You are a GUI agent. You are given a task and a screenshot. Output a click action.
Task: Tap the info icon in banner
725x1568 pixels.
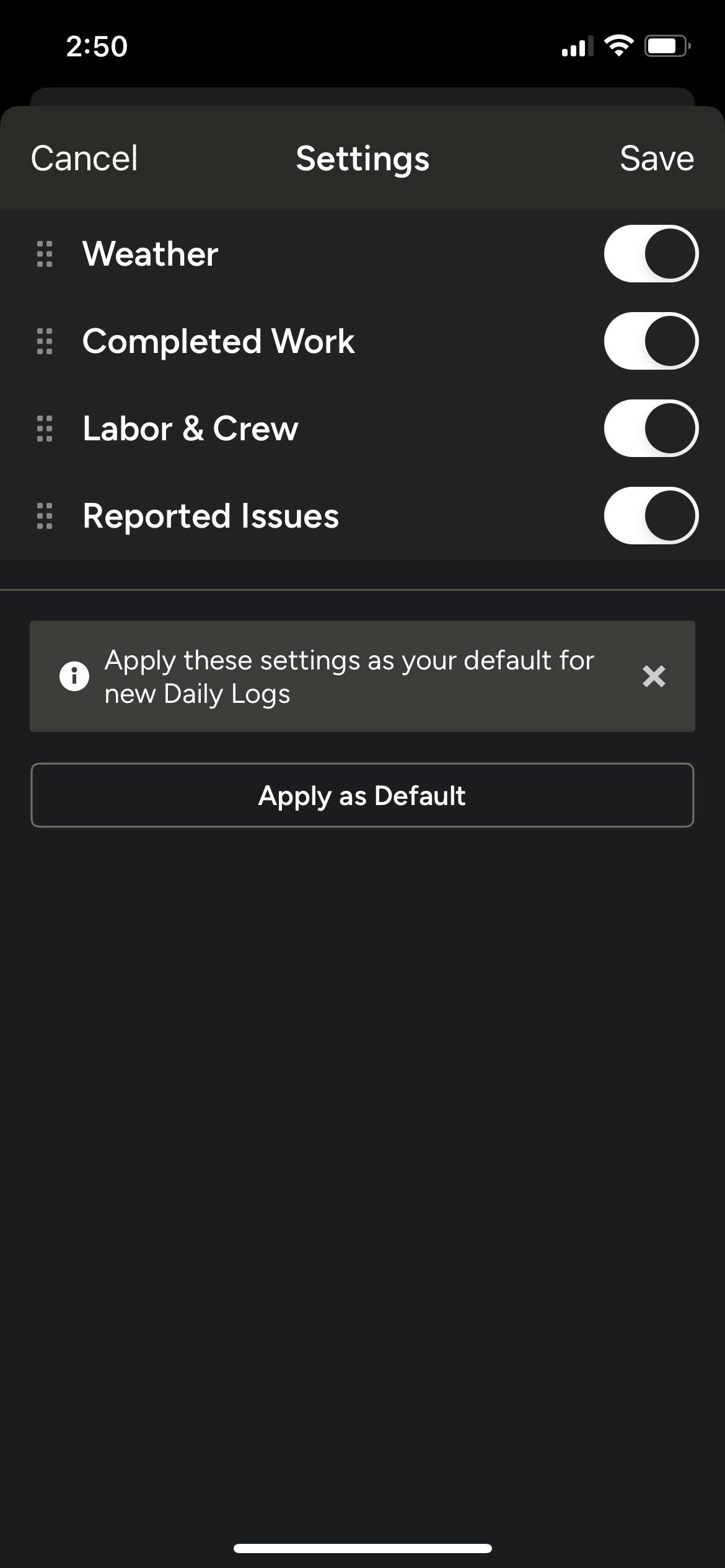click(x=74, y=676)
